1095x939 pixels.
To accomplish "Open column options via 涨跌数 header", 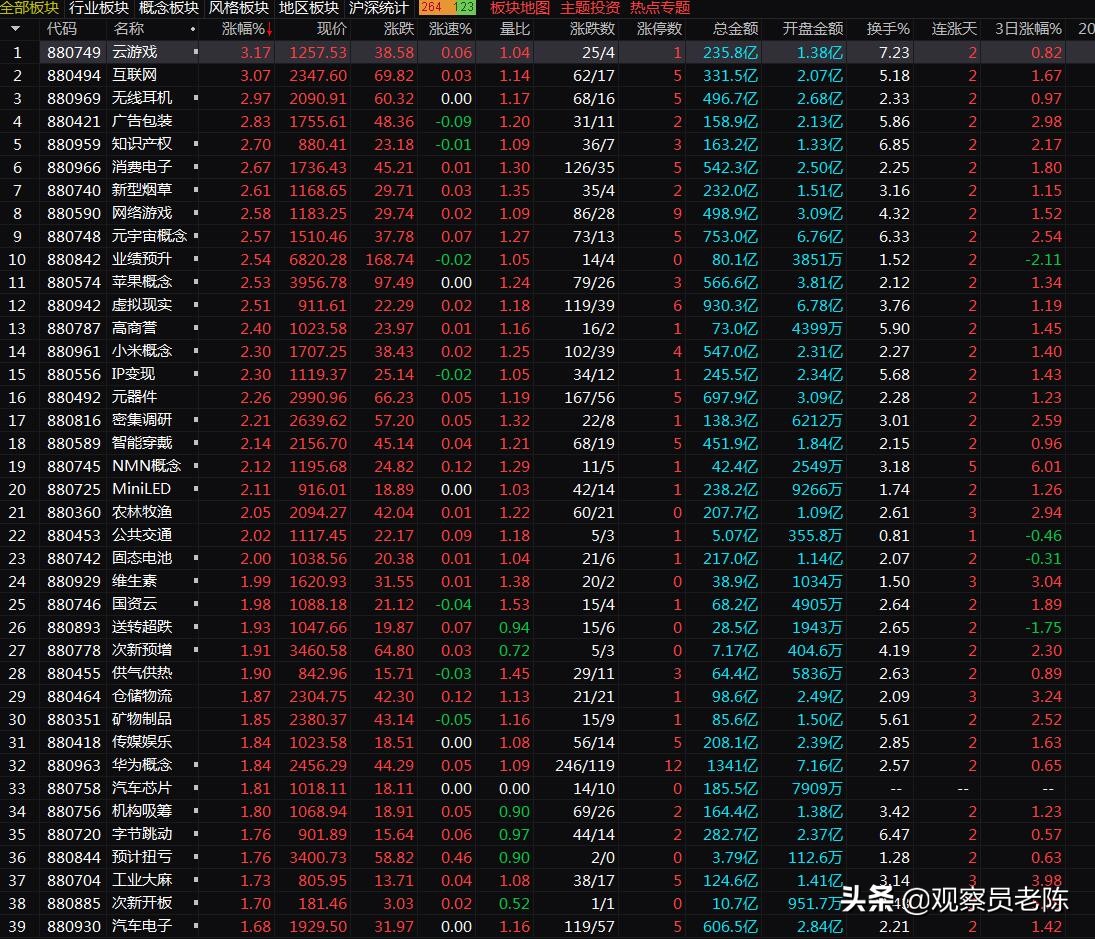I will tap(590, 29).
